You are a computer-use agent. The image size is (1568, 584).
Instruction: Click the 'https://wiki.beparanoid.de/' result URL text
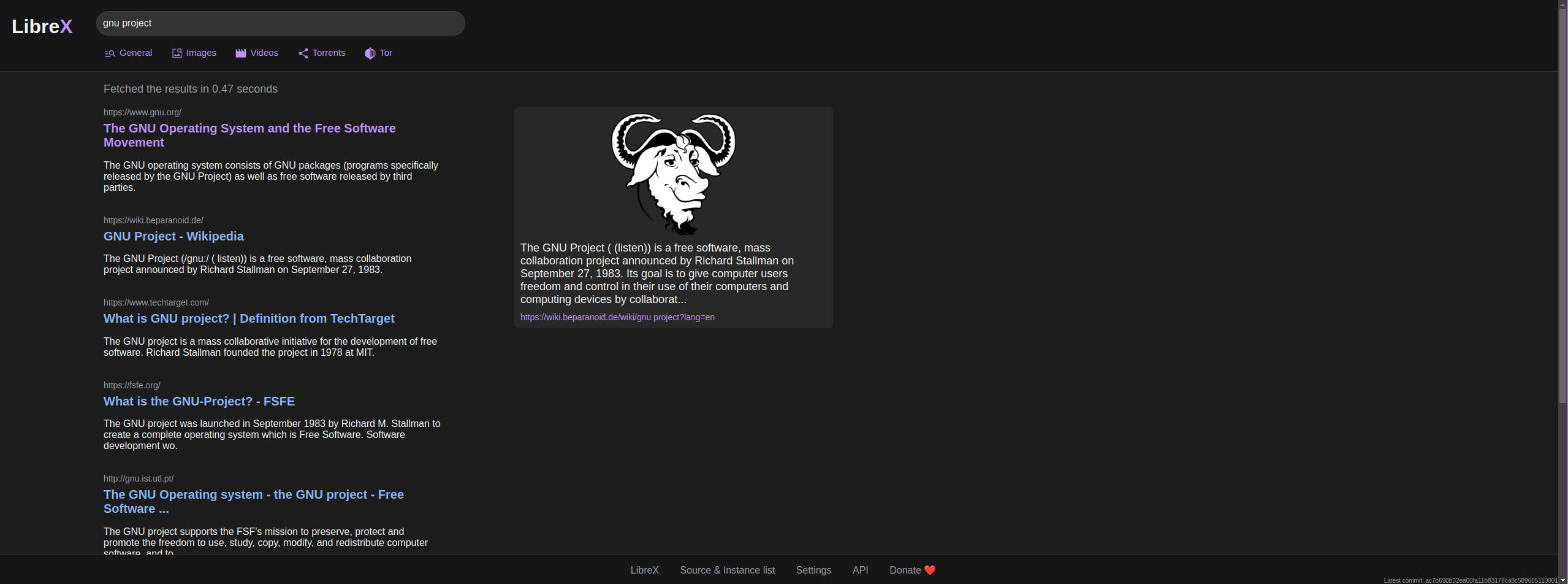point(153,220)
